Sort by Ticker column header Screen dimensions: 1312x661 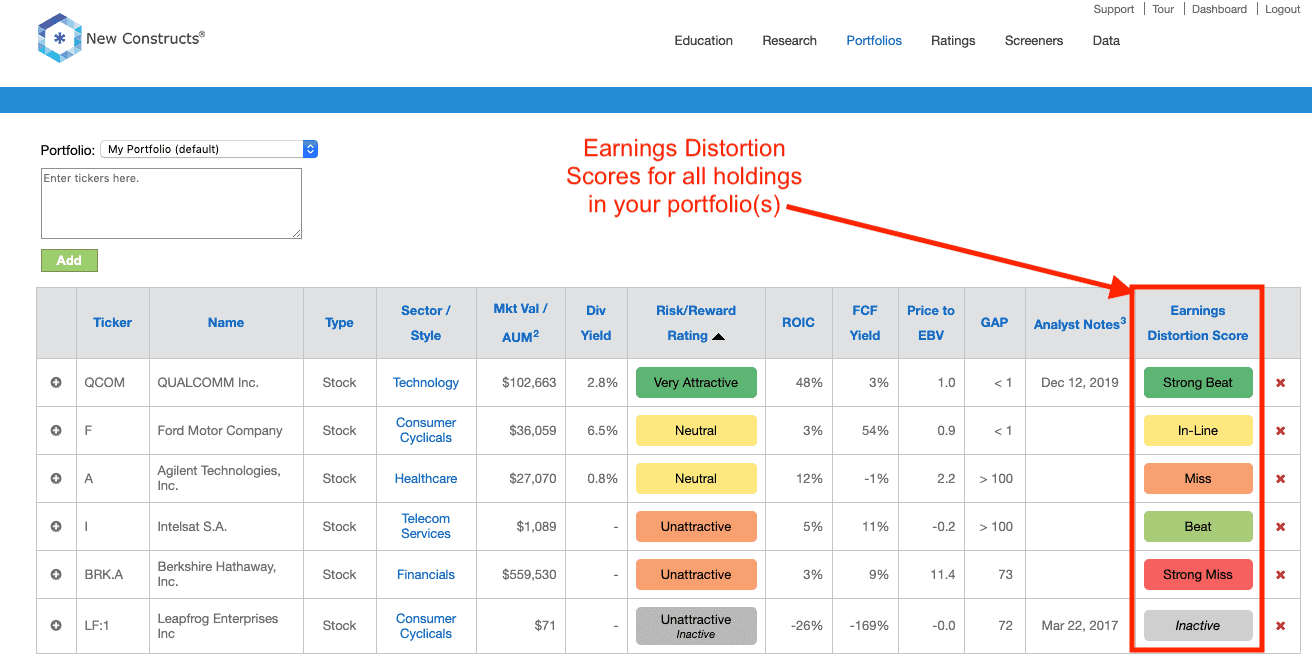[113, 323]
